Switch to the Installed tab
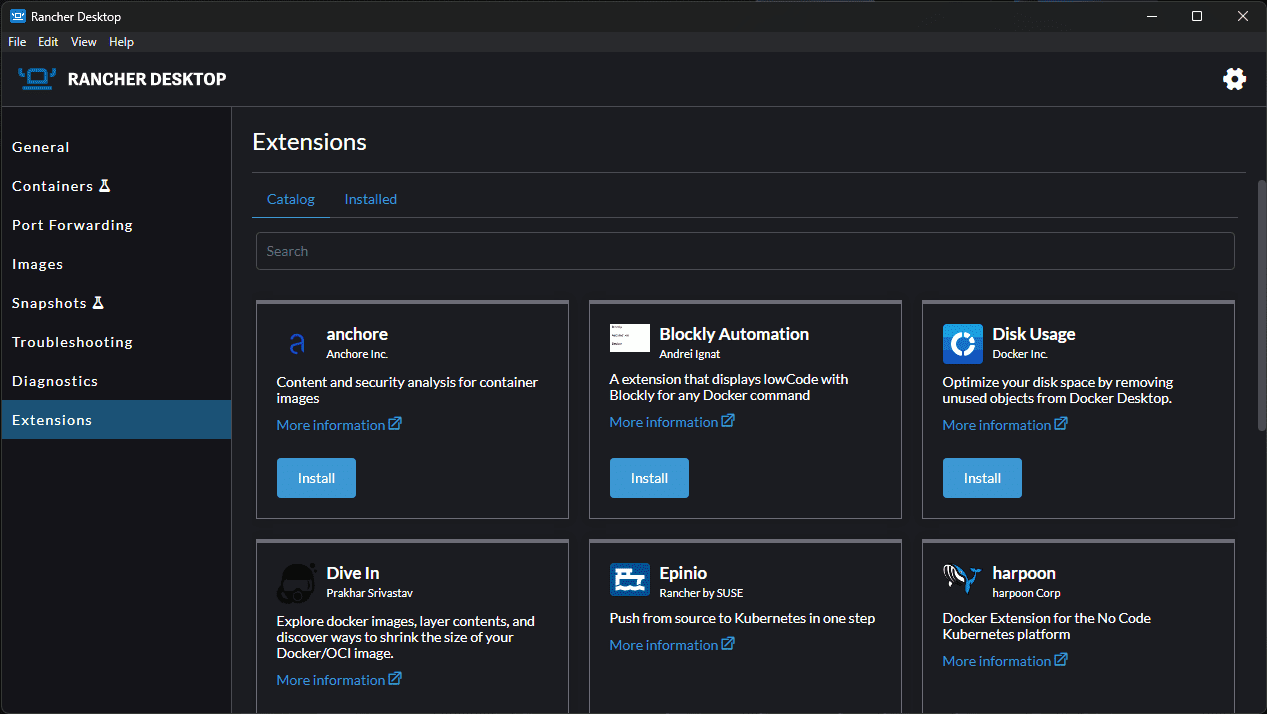This screenshot has width=1267, height=714. pos(370,199)
